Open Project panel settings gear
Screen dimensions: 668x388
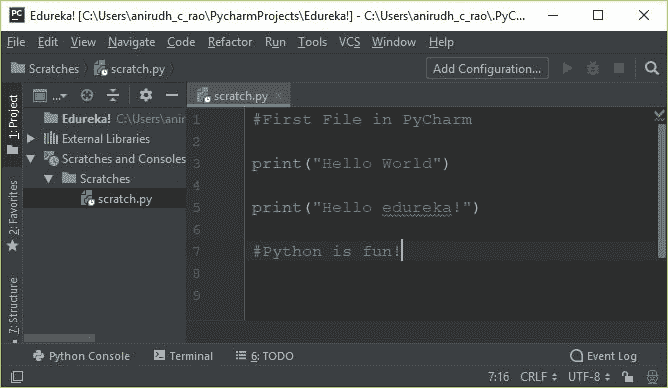tap(146, 95)
